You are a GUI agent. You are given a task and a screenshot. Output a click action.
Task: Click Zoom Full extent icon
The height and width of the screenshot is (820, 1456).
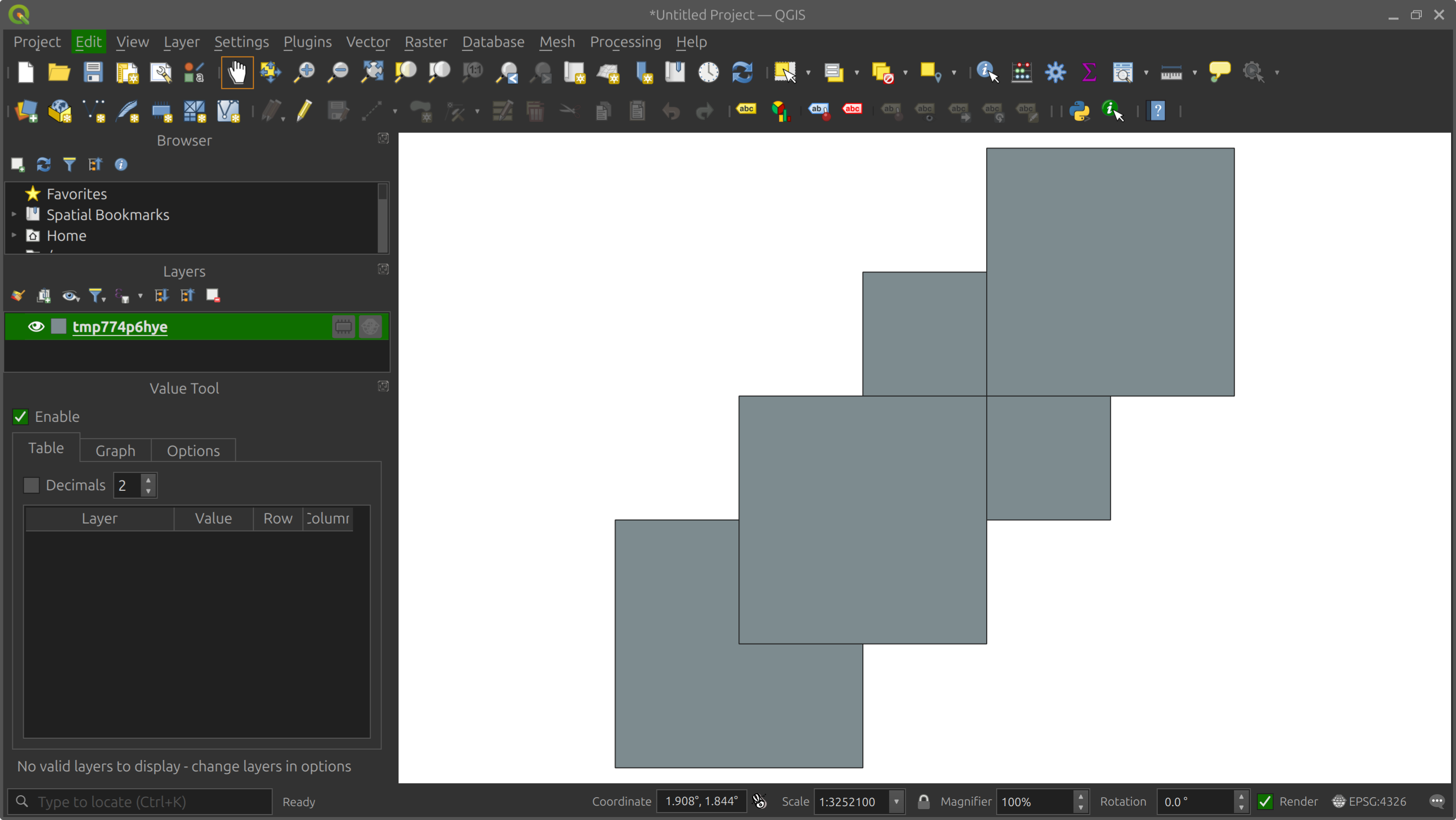(x=373, y=72)
